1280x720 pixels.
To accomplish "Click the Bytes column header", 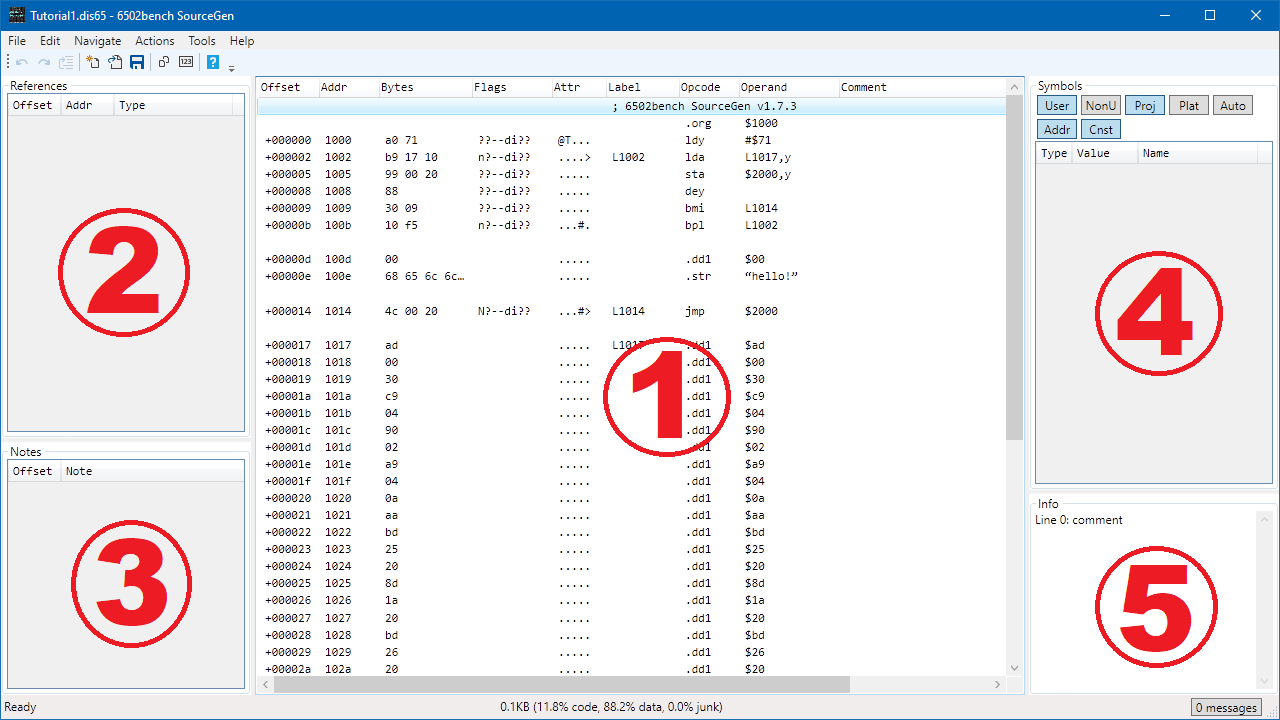I will pyautogui.click(x=424, y=87).
